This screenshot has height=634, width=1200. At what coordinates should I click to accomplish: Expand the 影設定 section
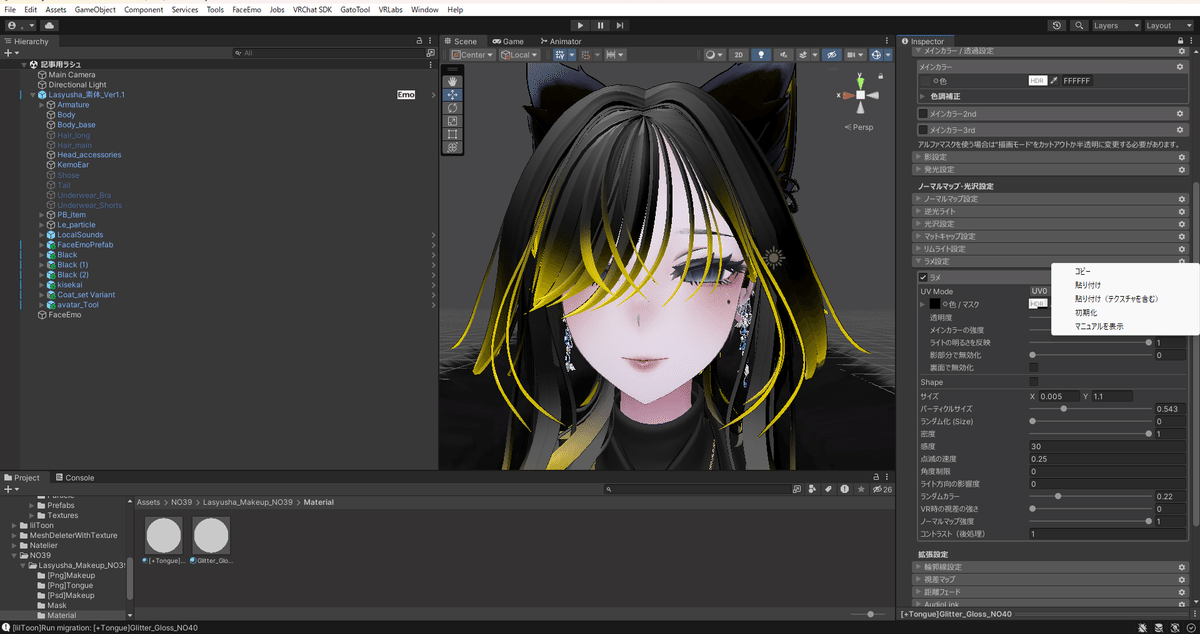[x=1052, y=157]
